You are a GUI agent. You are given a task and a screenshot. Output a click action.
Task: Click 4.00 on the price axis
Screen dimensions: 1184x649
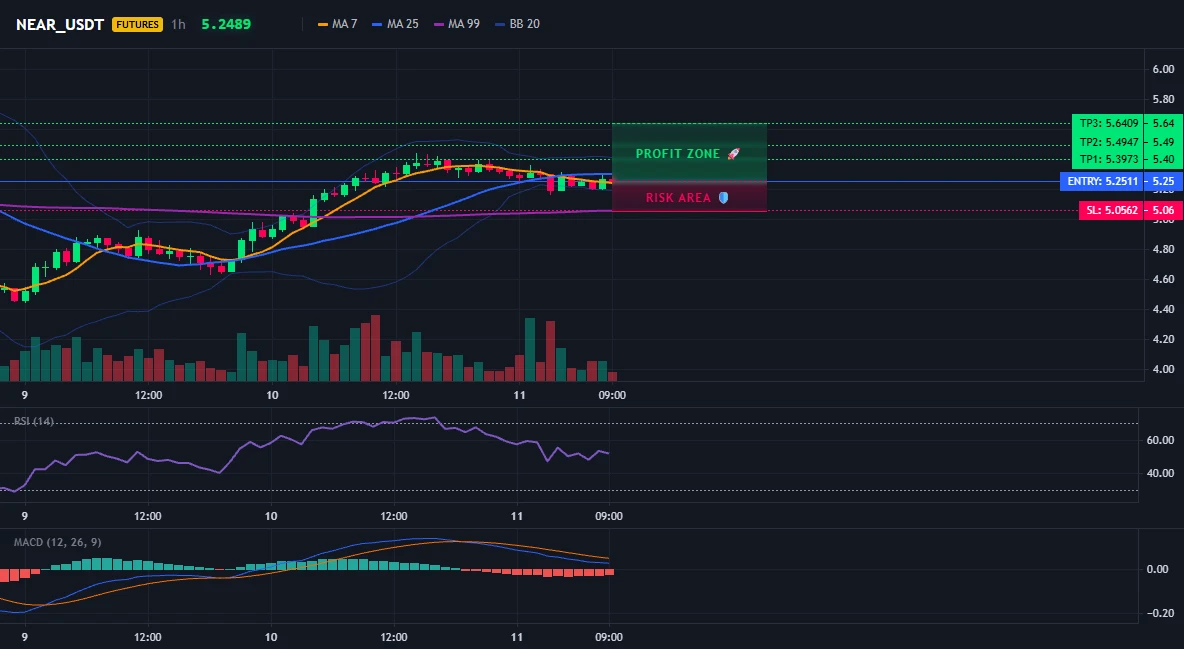(x=1163, y=369)
